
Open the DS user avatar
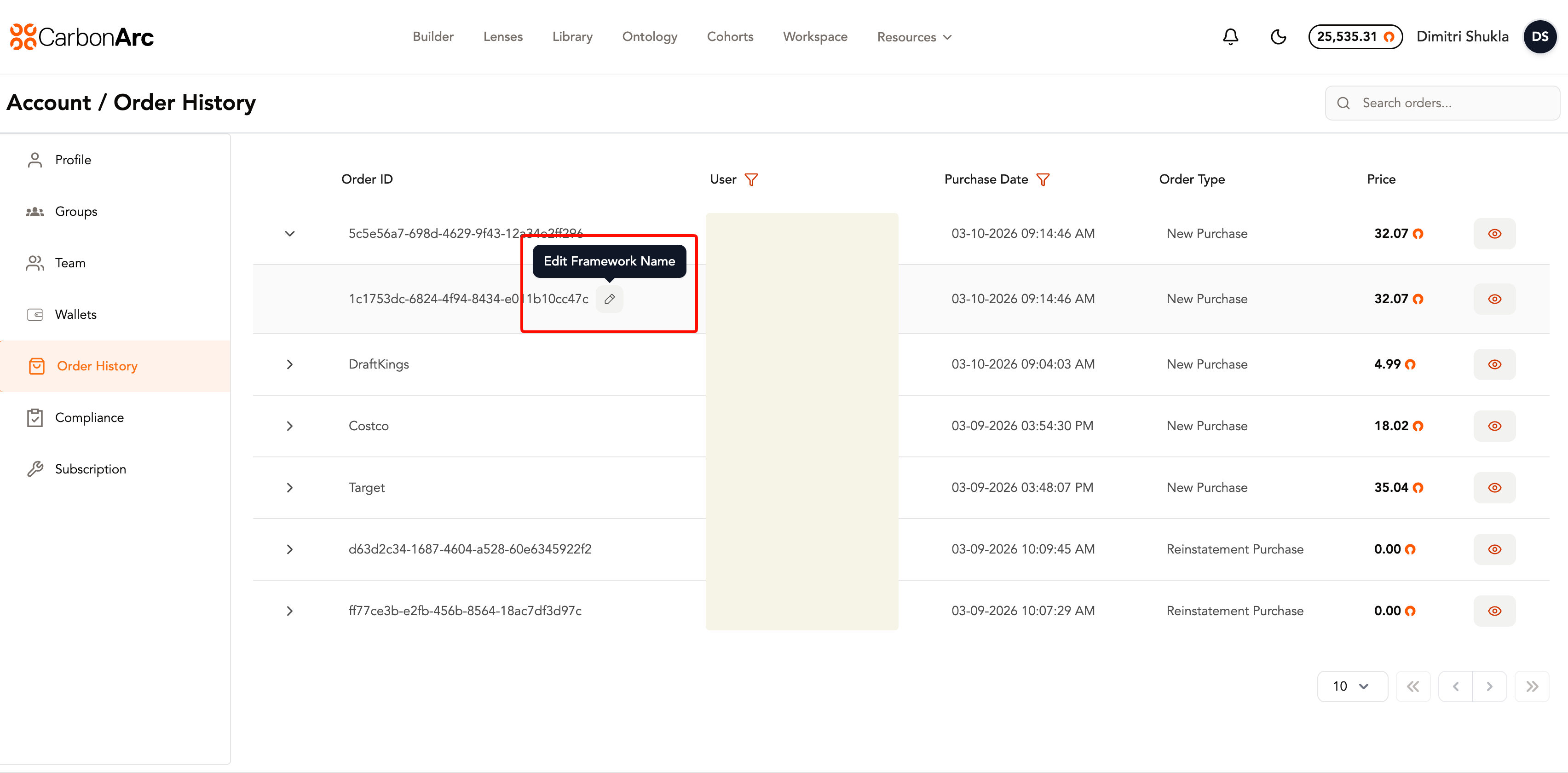(1539, 36)
